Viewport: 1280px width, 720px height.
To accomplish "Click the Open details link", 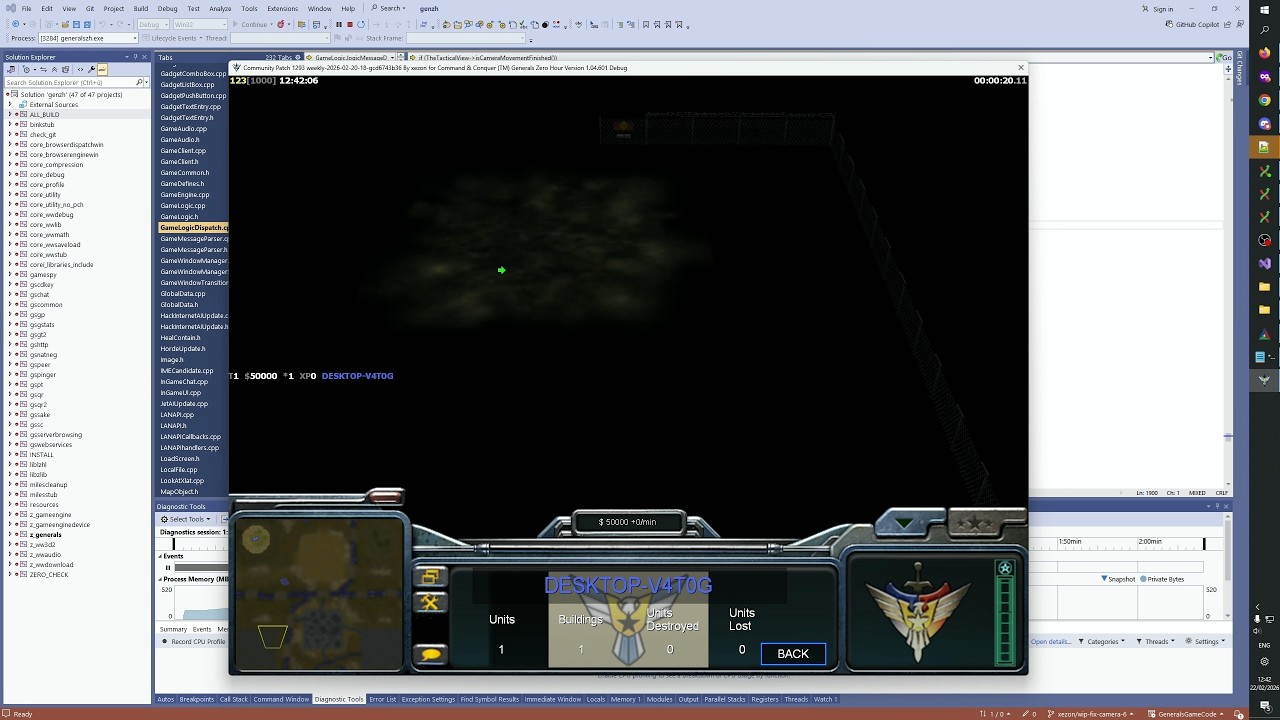I will pyautogui.click(x=1050, y=641).
